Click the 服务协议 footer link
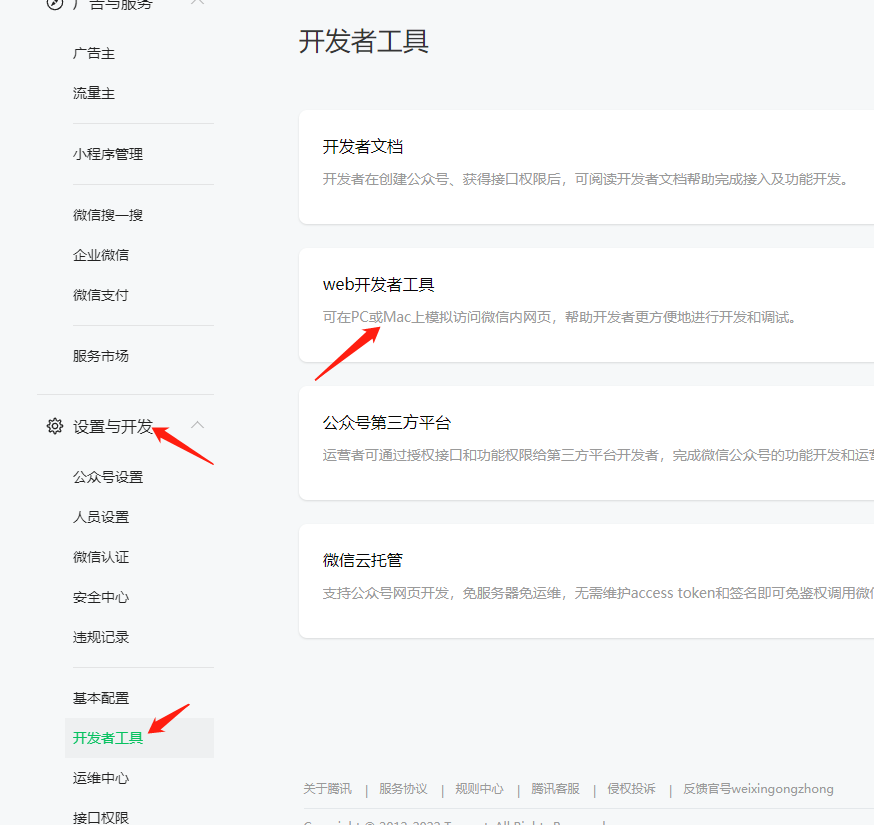 pyautogui.click(x=404, y=789)
